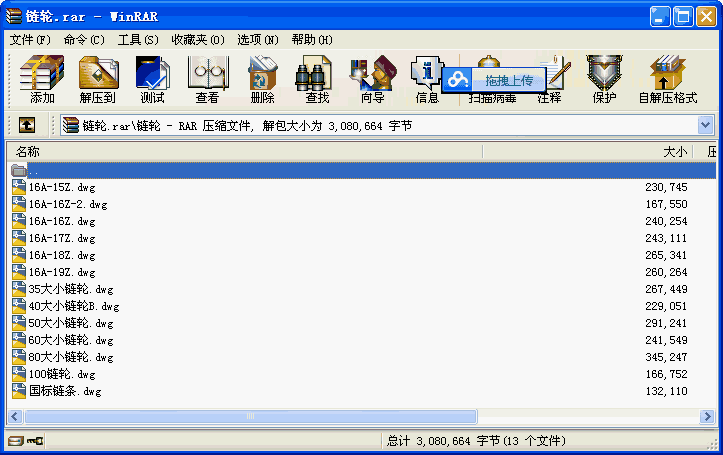The height and width of the screenshot is (455, 723).
Task: Click status bar total 3,080,664 字节 text
Action: 475,441
